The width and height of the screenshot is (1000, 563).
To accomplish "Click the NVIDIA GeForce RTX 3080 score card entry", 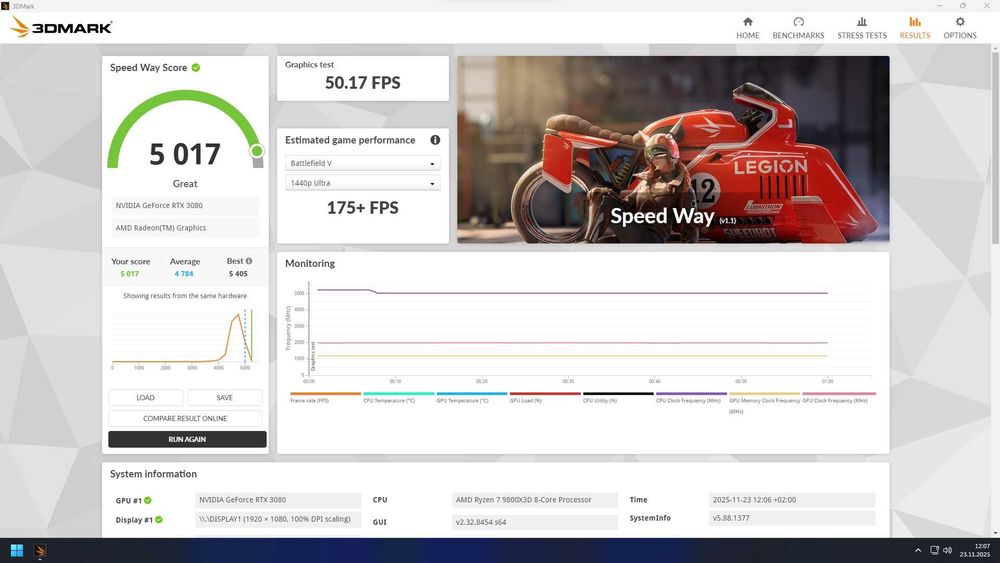I will [x=185, y=205].
